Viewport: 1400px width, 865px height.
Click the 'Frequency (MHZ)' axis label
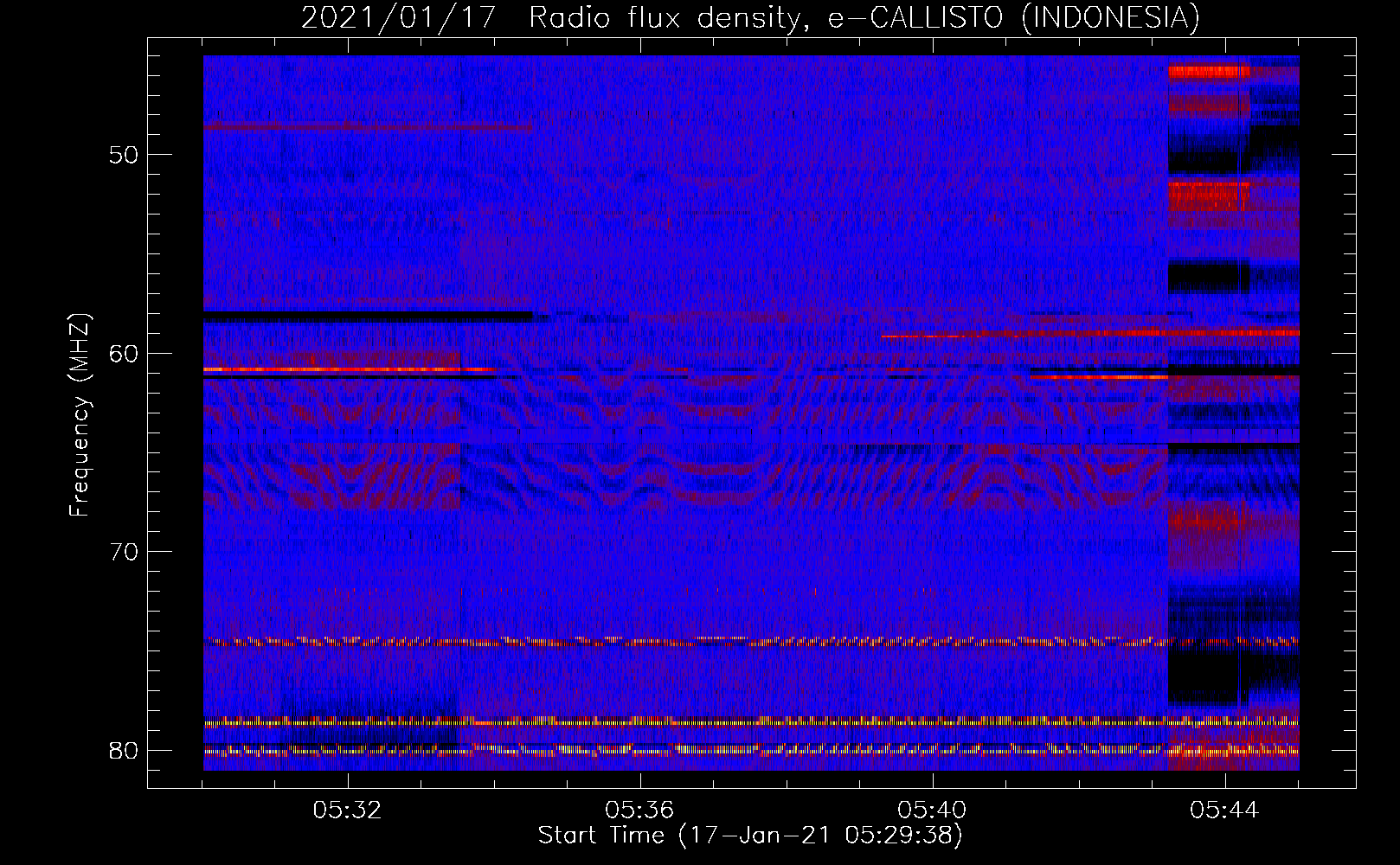tap(80, 414)
